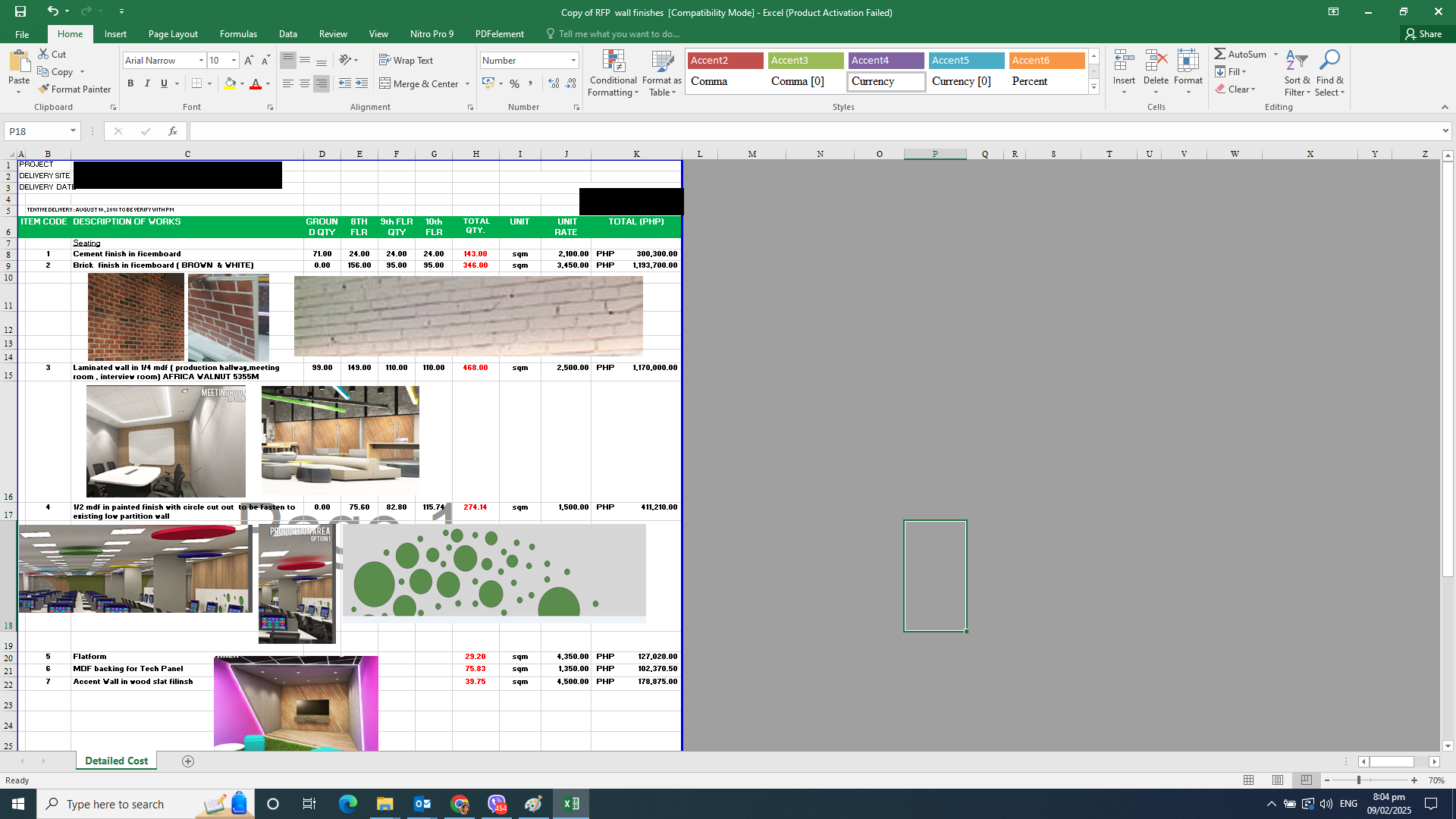The height and width of the screenshot is (819, 1456).
Task: Click the Increase Decimal icon
Action: point(553,84)
